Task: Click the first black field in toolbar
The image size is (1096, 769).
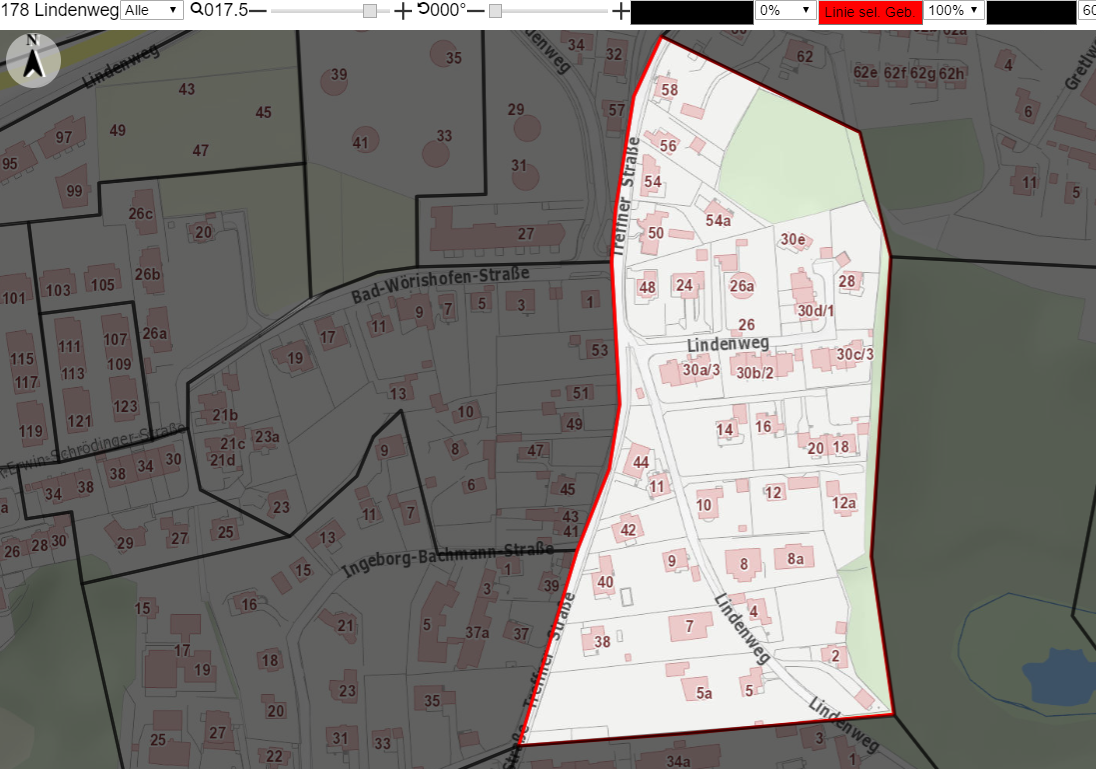Action: (x=692, y=12)
